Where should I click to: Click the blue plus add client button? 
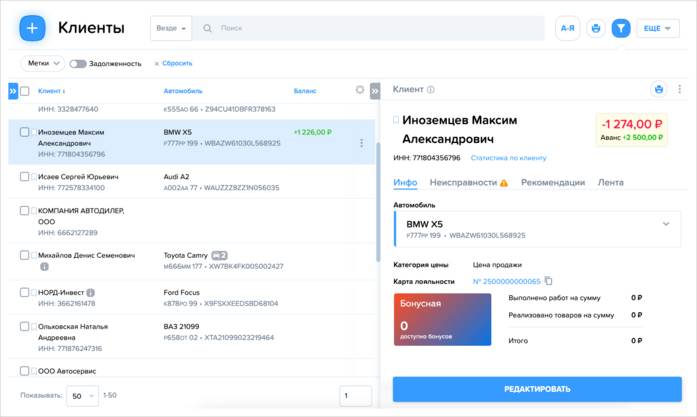click(x=32, y=28)
